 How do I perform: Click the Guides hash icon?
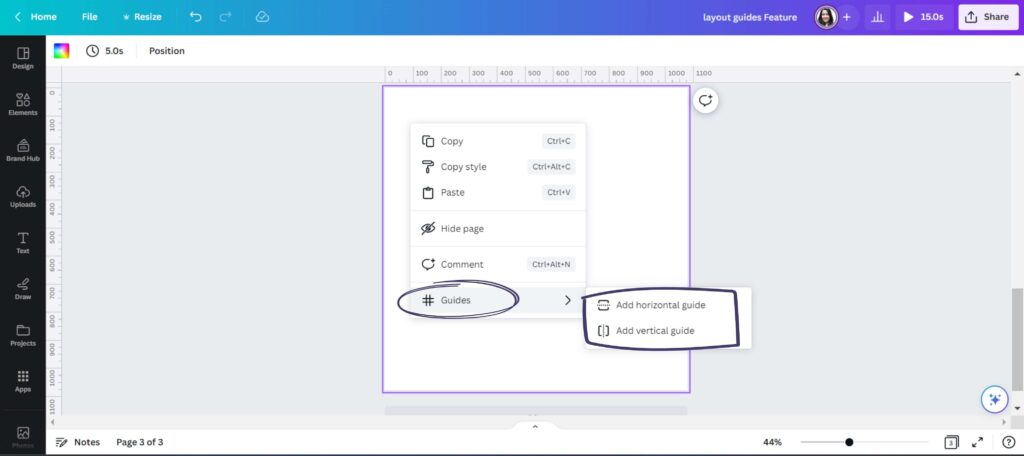[428, 301]
